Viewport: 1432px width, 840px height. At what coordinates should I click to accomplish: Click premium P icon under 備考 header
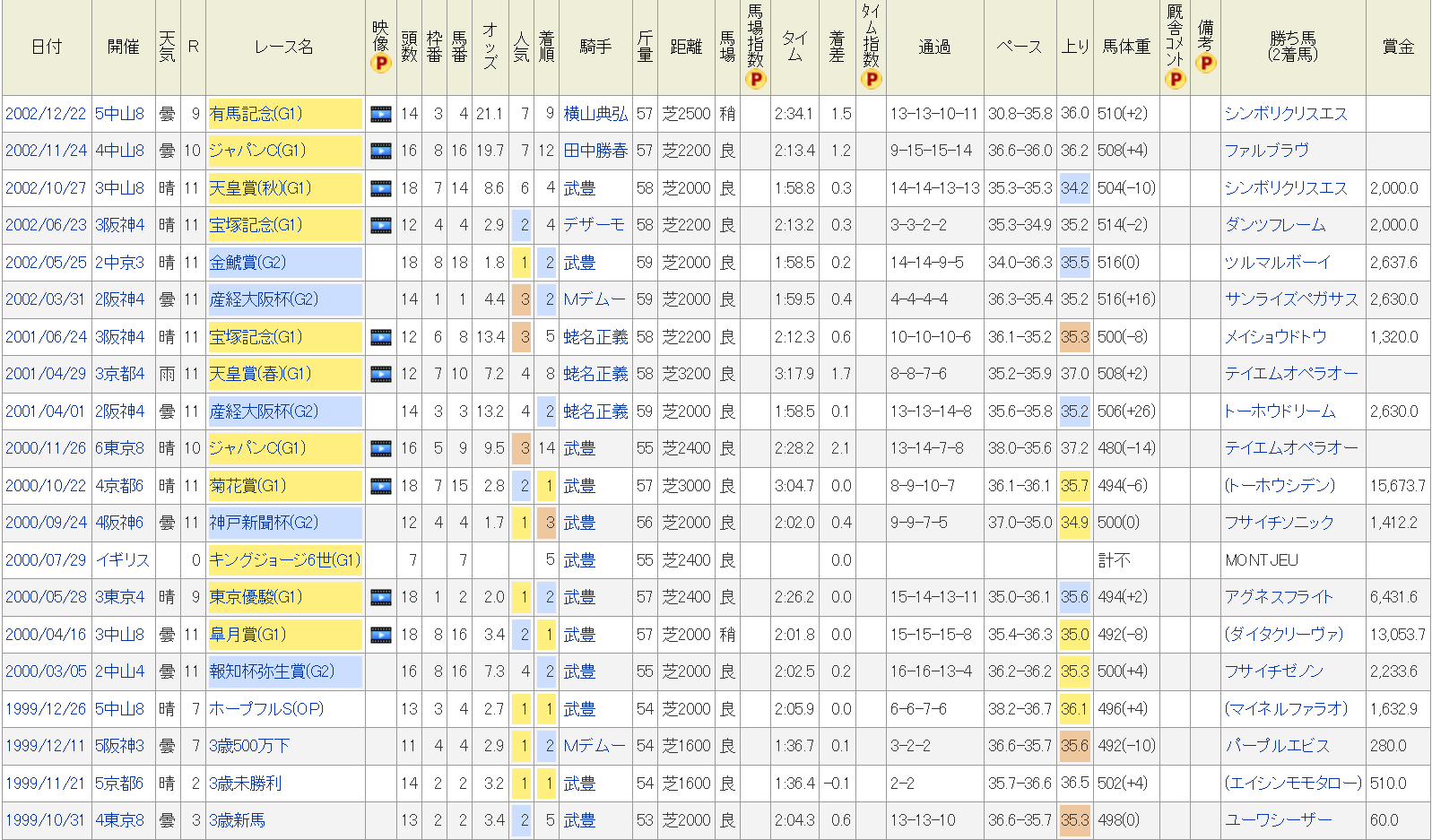pos(1206,64)
